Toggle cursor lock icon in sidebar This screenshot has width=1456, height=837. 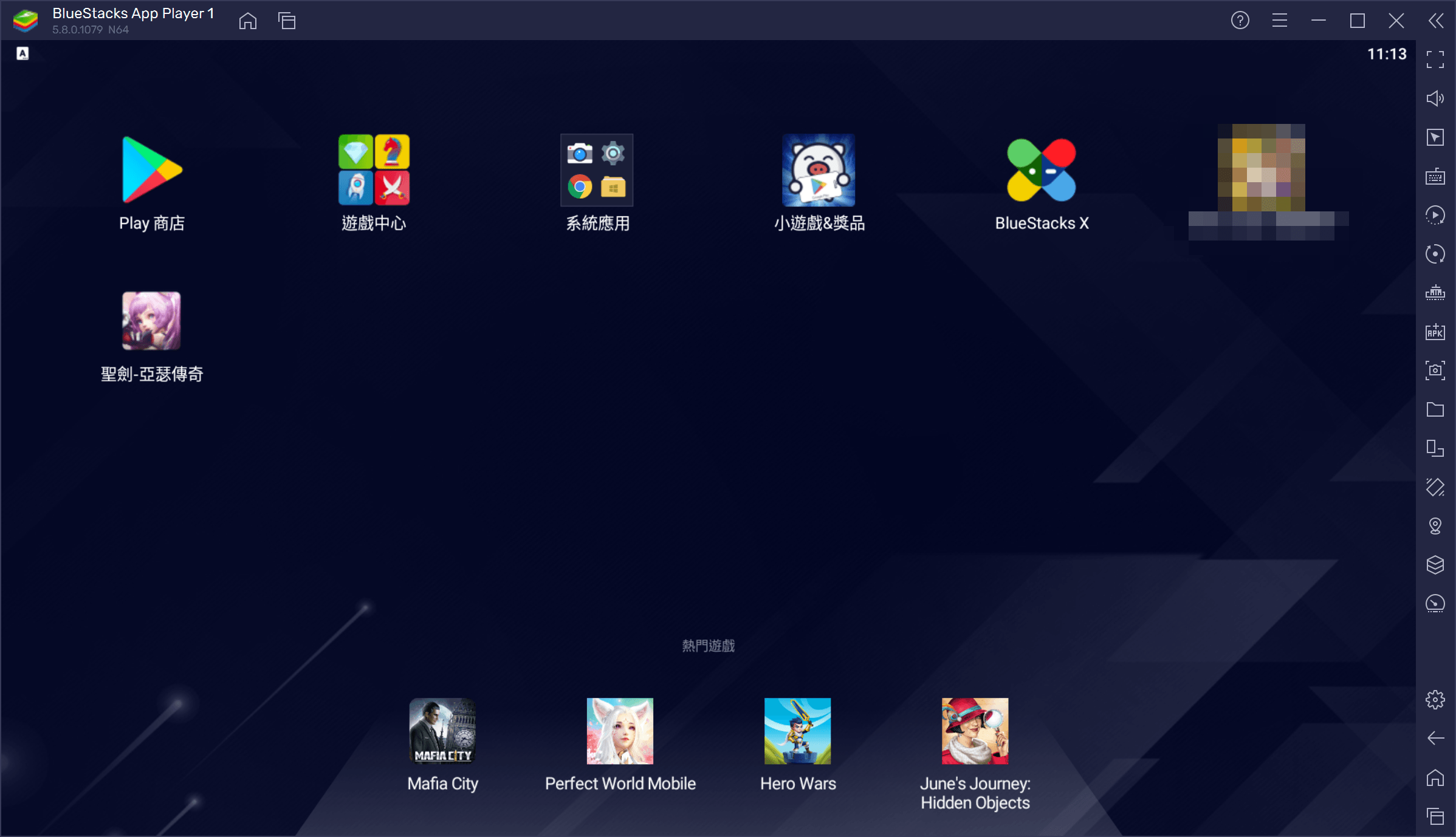(1435, 137)
